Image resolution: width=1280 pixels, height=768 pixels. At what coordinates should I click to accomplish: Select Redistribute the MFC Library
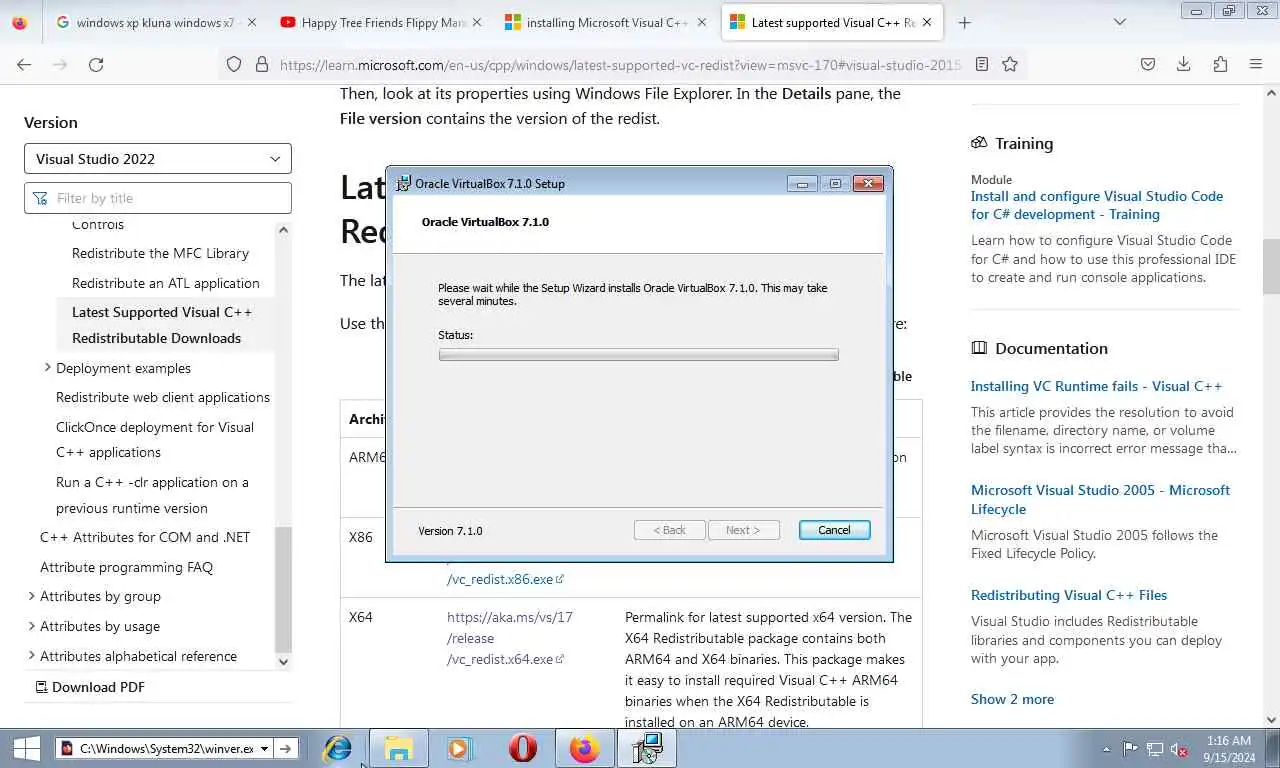click(x=160, y=253)
